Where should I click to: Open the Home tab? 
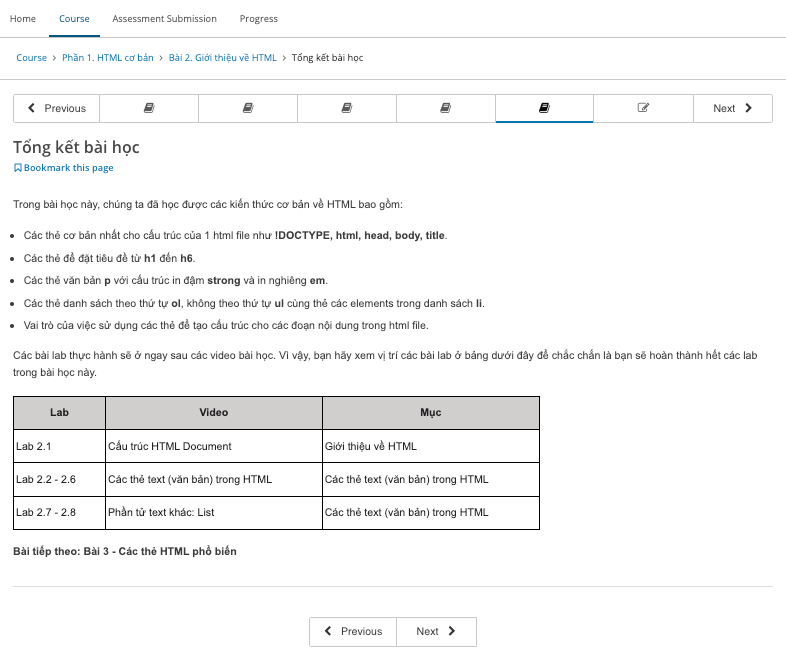(x=23, y=19)
